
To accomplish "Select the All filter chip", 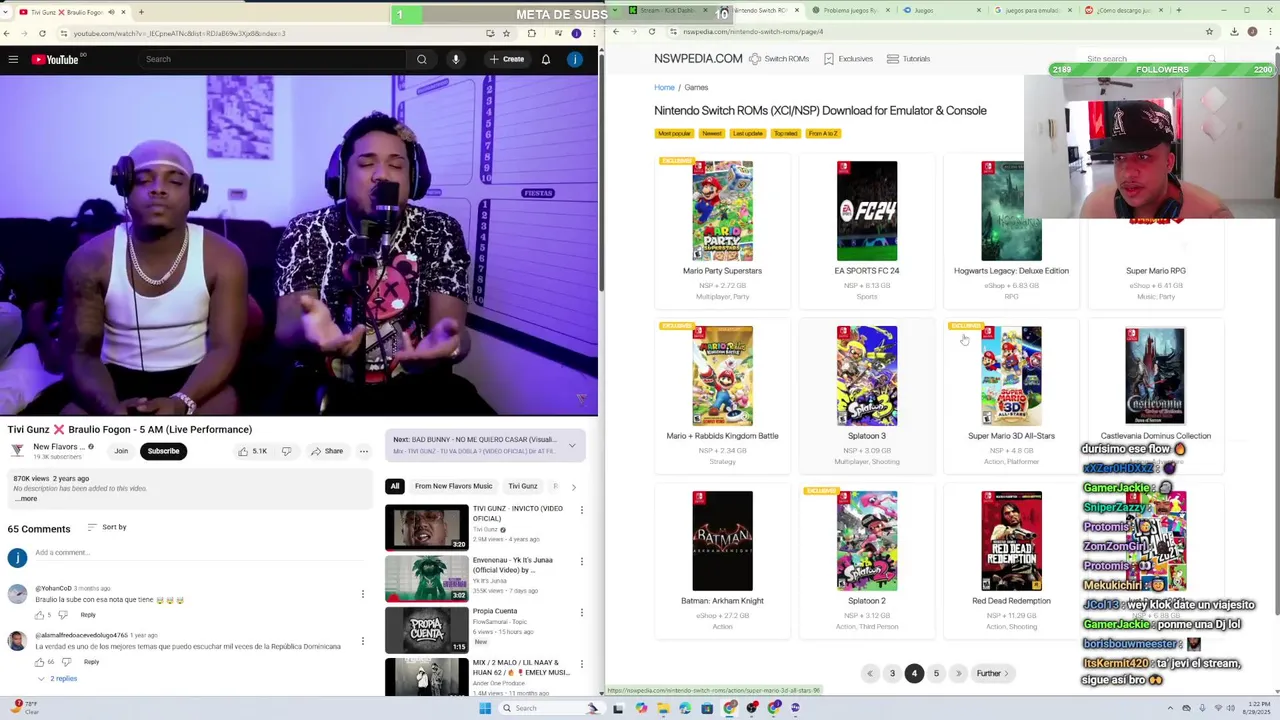I will (x=395, y=486).
